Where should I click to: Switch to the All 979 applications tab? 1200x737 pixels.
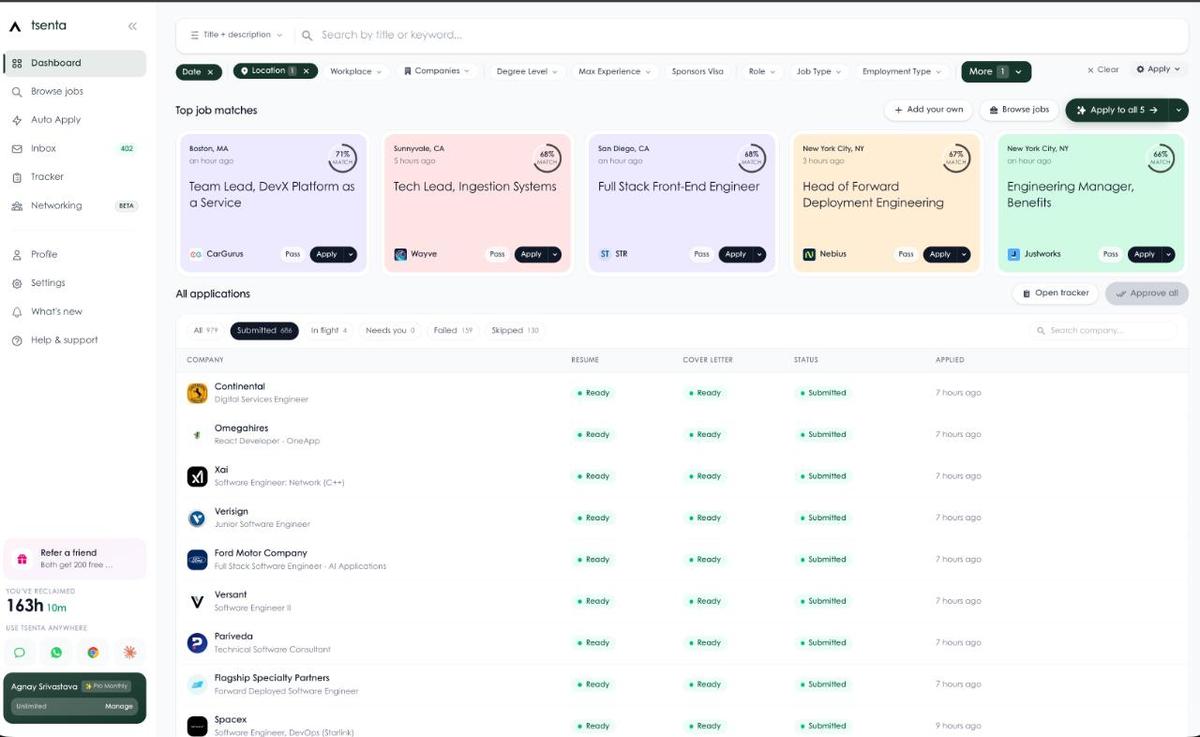[205, 330]
